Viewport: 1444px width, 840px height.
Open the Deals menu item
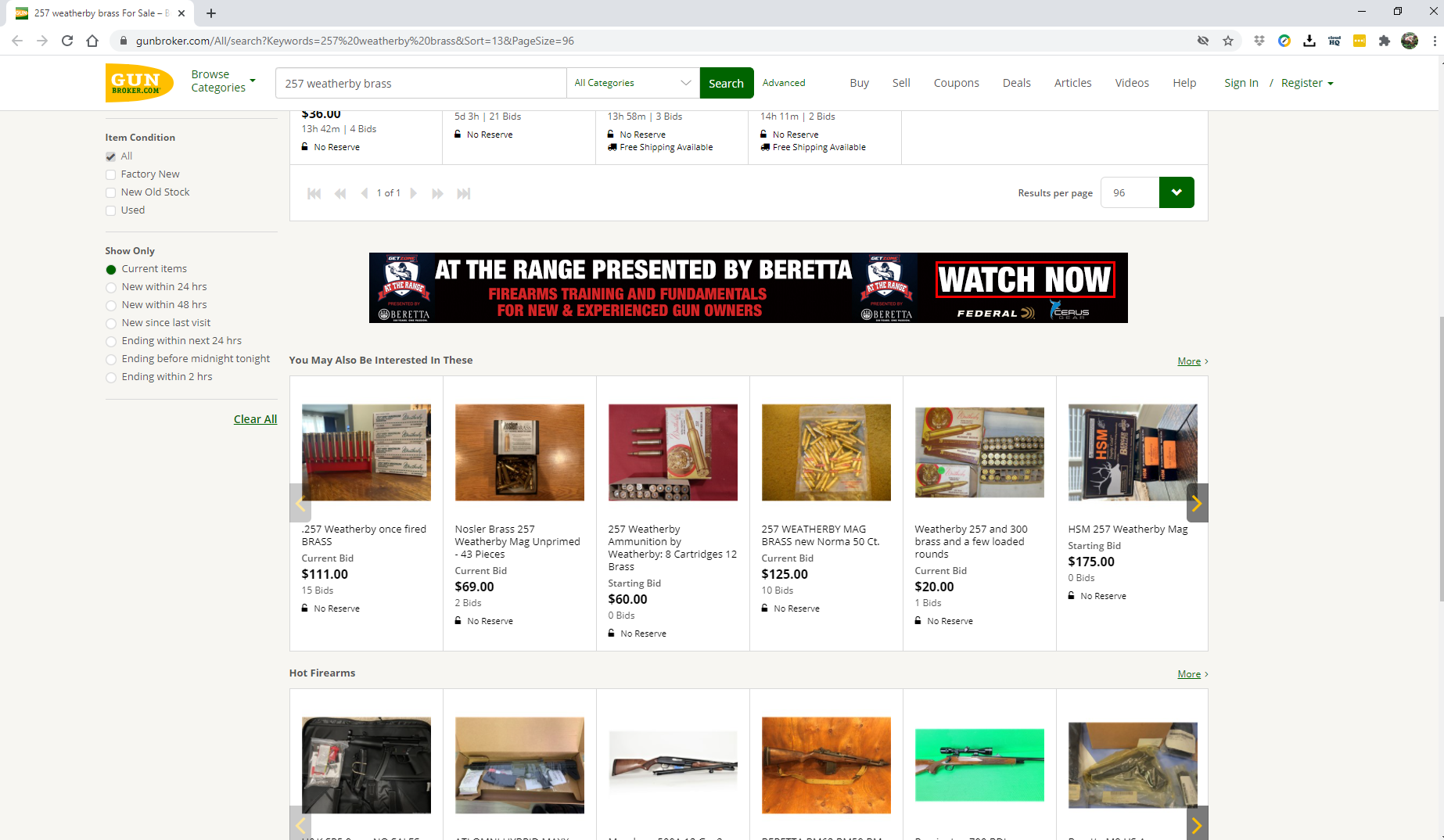tap(1016, 83)
